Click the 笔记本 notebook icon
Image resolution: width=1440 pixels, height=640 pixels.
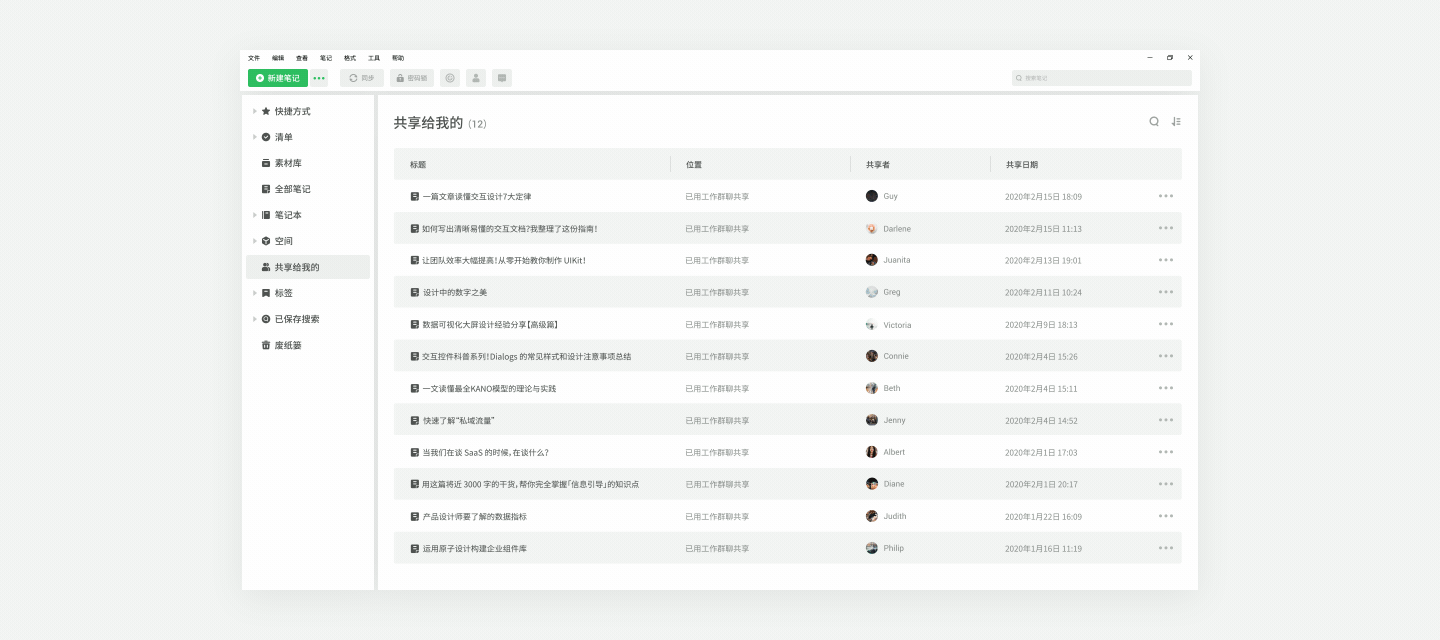[266, 215]
